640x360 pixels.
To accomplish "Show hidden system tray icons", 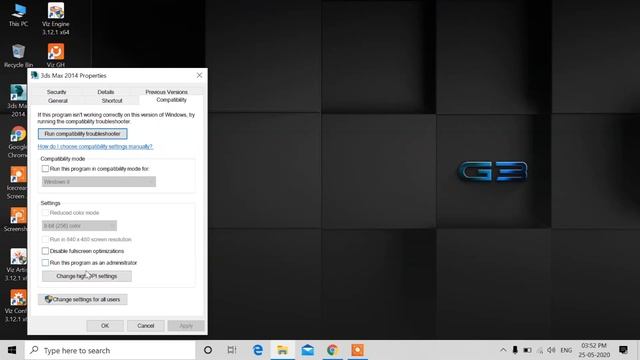I will point(503,350).
